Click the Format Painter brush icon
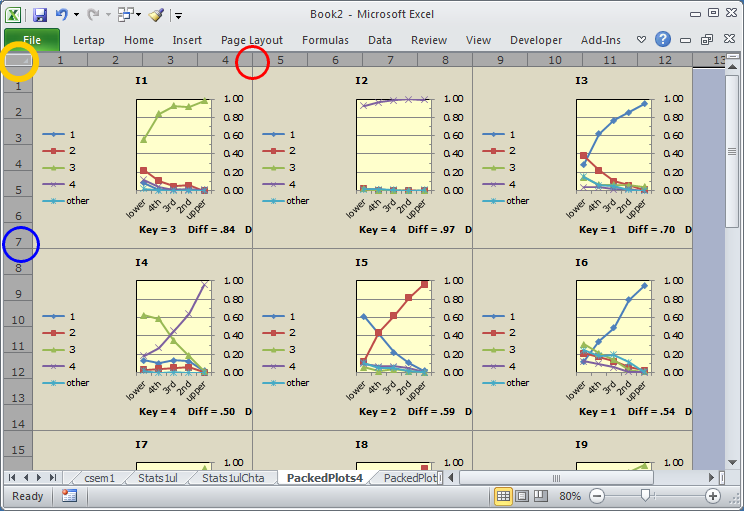744x511 pixels. (156, 15)
